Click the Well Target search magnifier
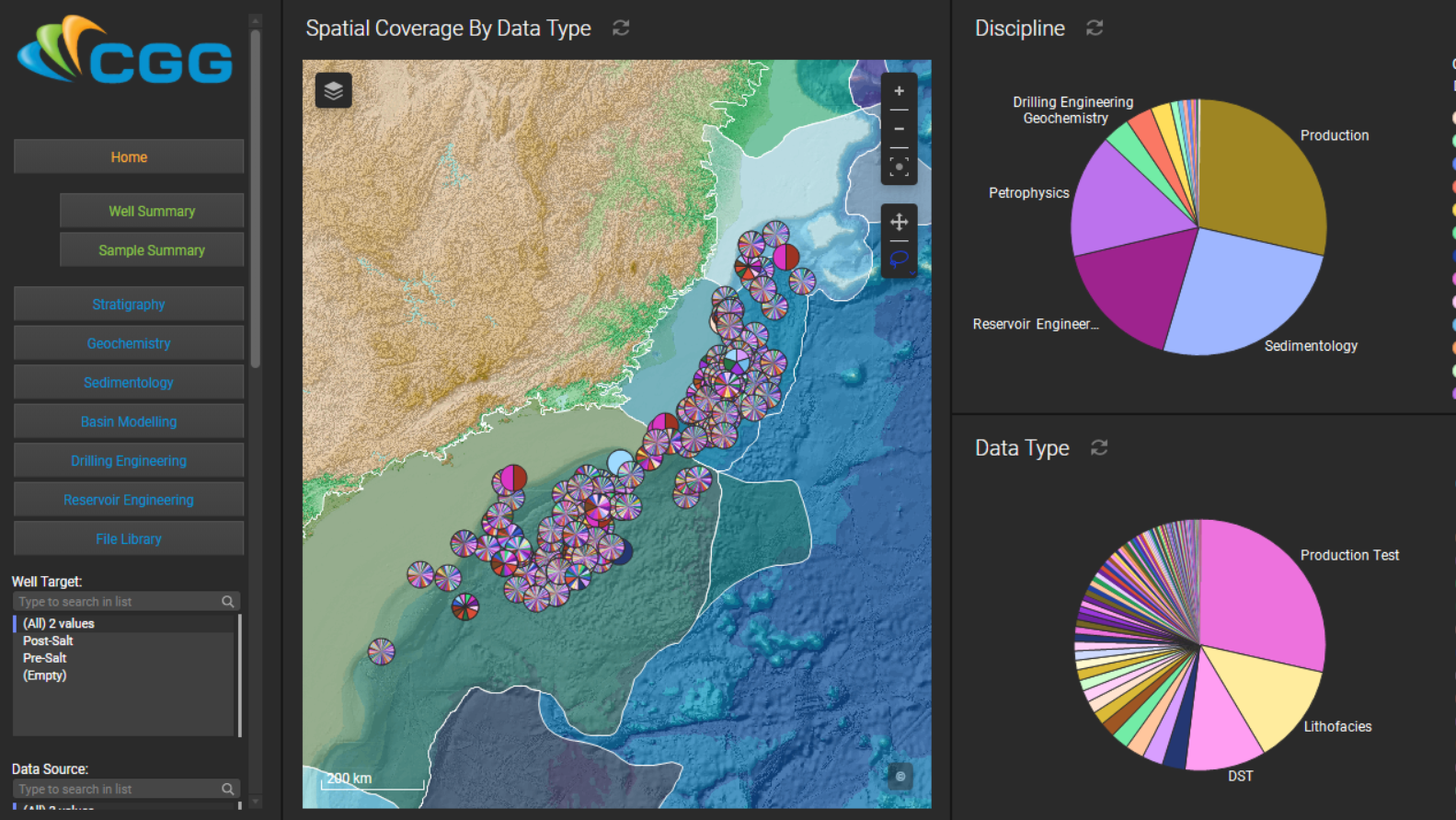The image size is (1456, 820). tap(227, 602)
